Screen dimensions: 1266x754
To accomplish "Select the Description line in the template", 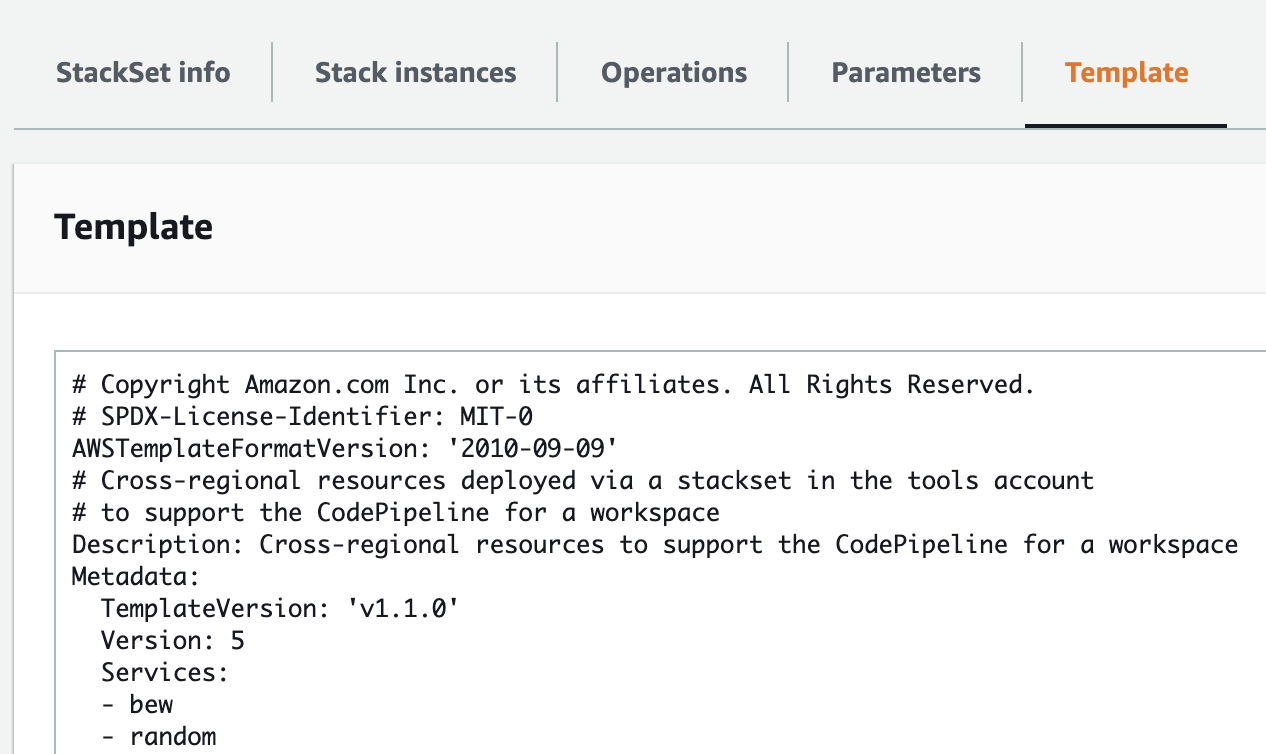I will click(x=654, y=544).
